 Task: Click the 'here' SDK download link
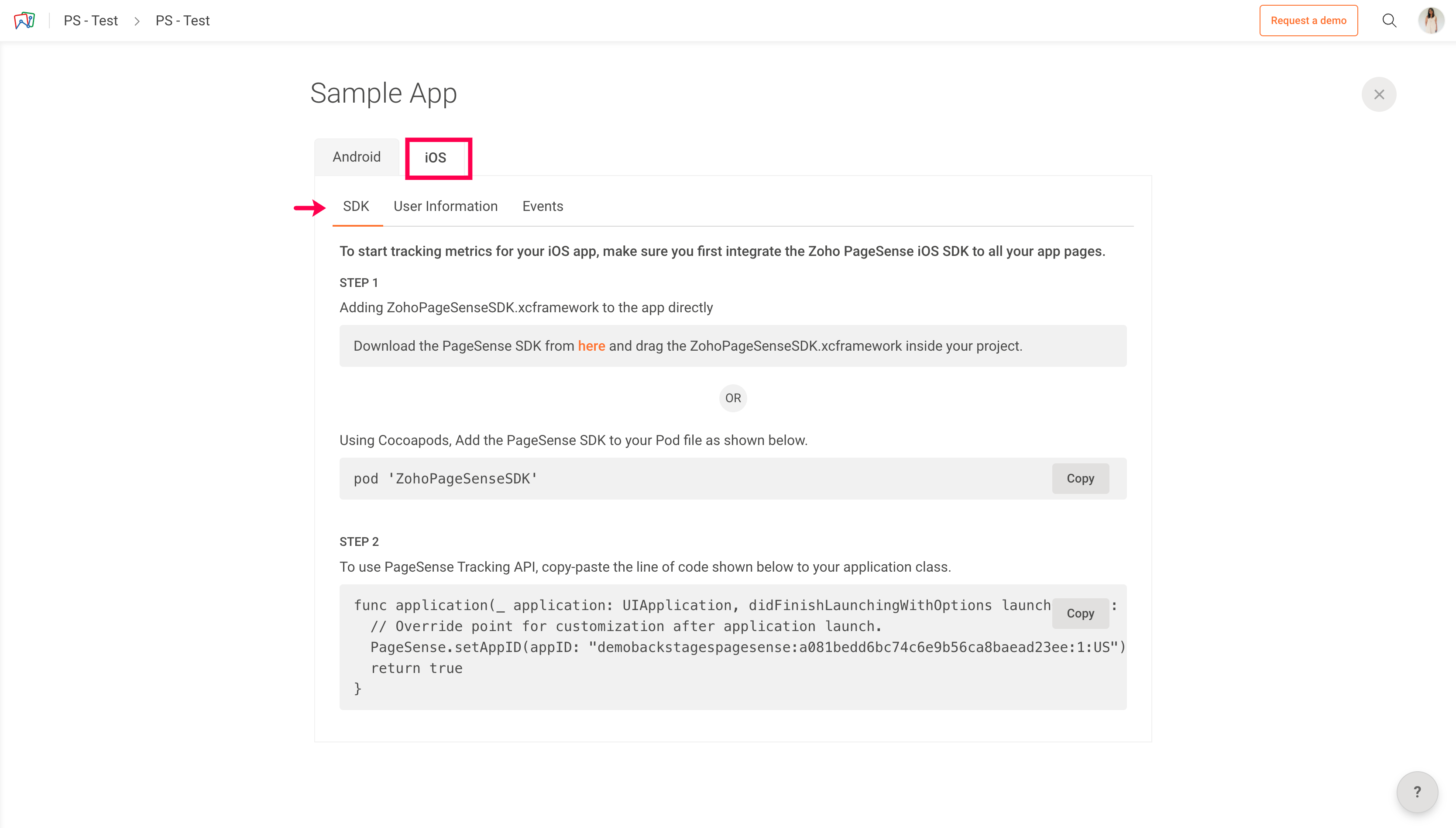(x=591, y=346)
